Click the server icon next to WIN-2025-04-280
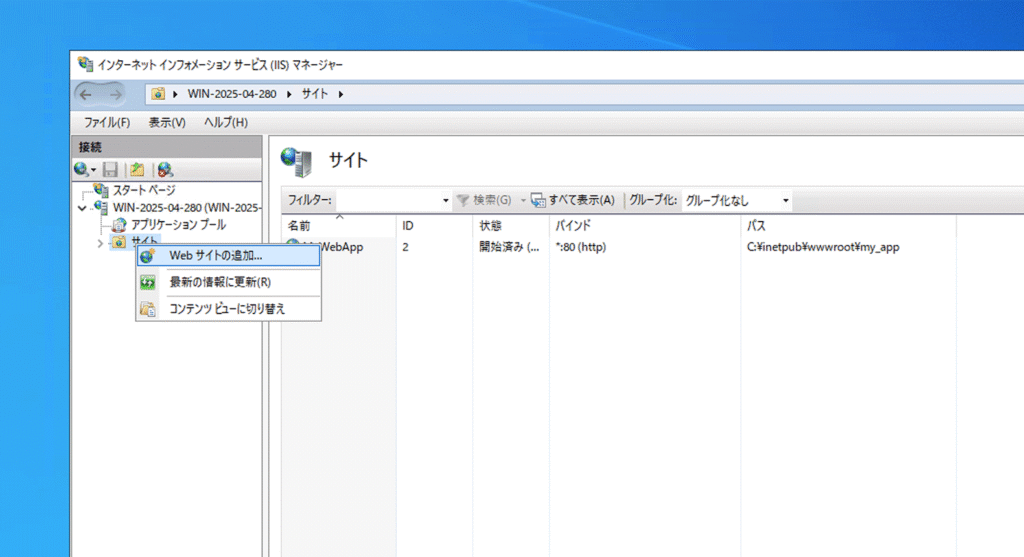The image size is (1024, 557). [x=101, y=208]
